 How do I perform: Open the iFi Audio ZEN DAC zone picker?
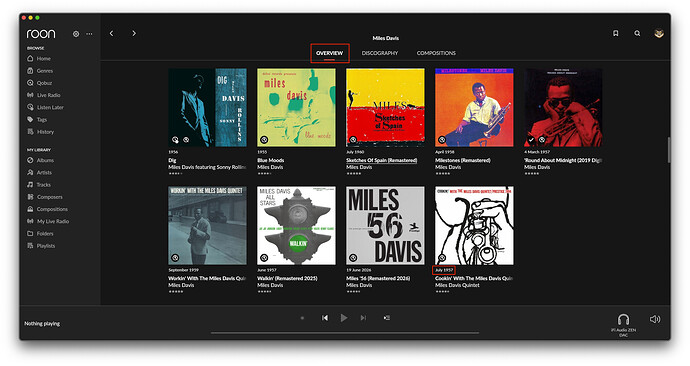pos(623,325)
